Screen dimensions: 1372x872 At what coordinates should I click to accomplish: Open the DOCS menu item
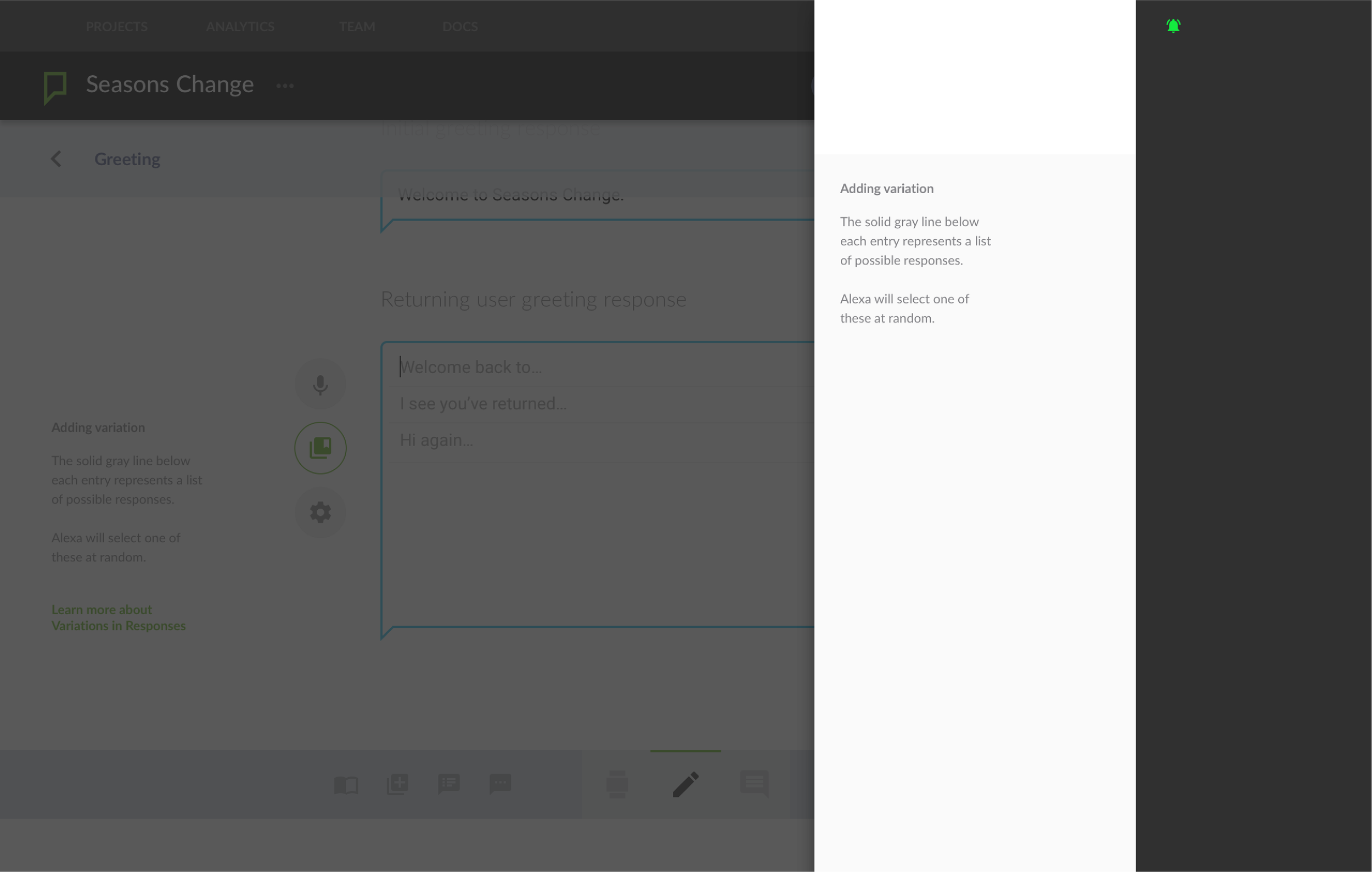[x=460, y=27]
